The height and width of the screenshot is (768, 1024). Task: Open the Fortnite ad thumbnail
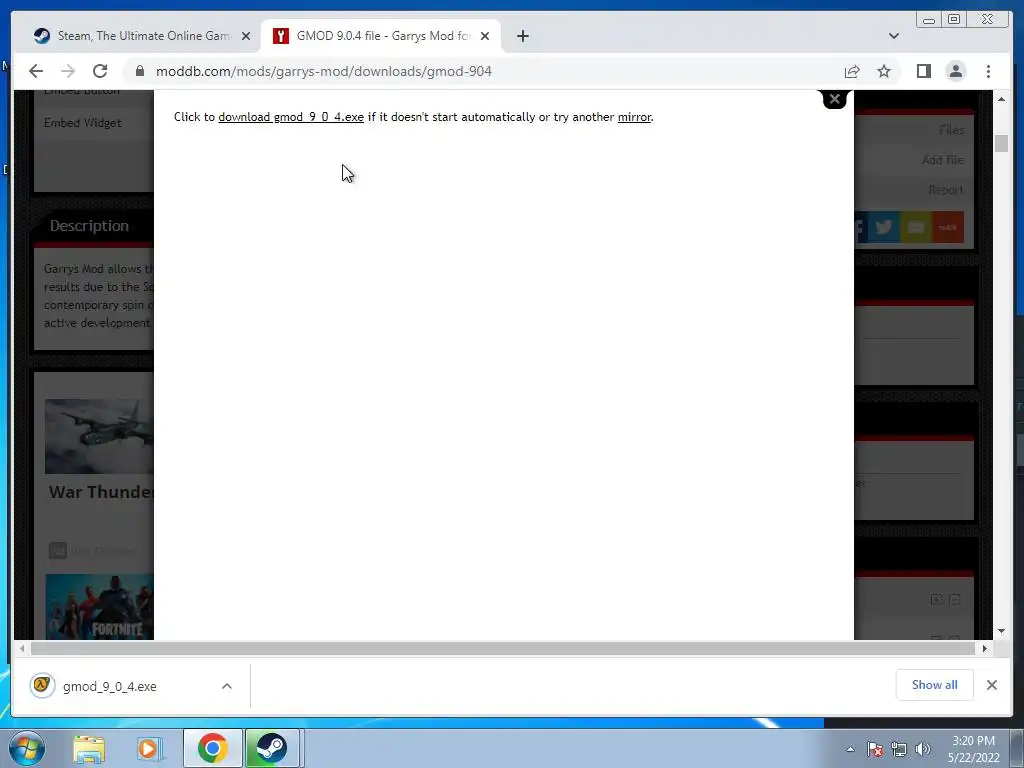99,607
